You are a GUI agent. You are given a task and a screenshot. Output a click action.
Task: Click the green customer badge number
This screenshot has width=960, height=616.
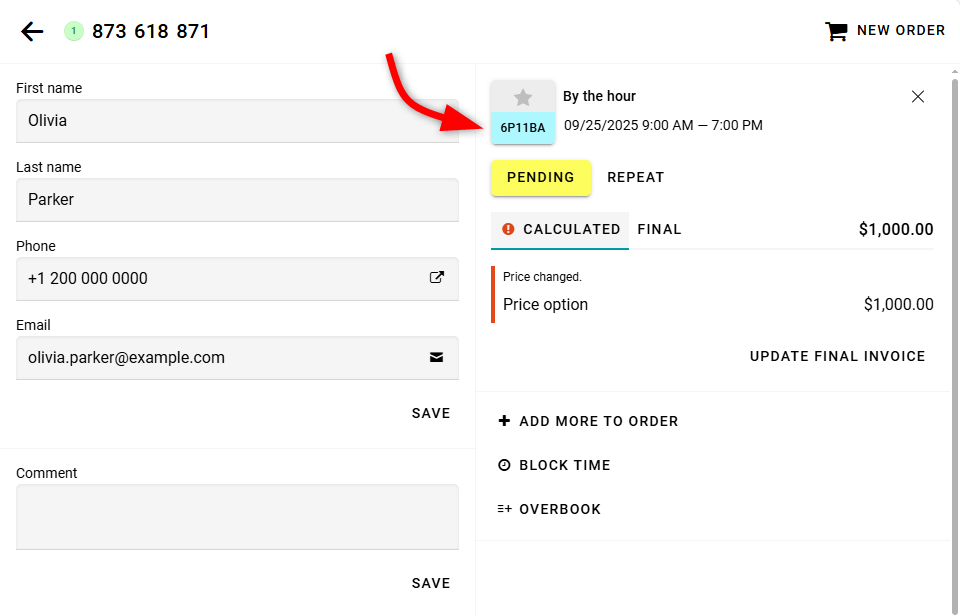point(74,31)
